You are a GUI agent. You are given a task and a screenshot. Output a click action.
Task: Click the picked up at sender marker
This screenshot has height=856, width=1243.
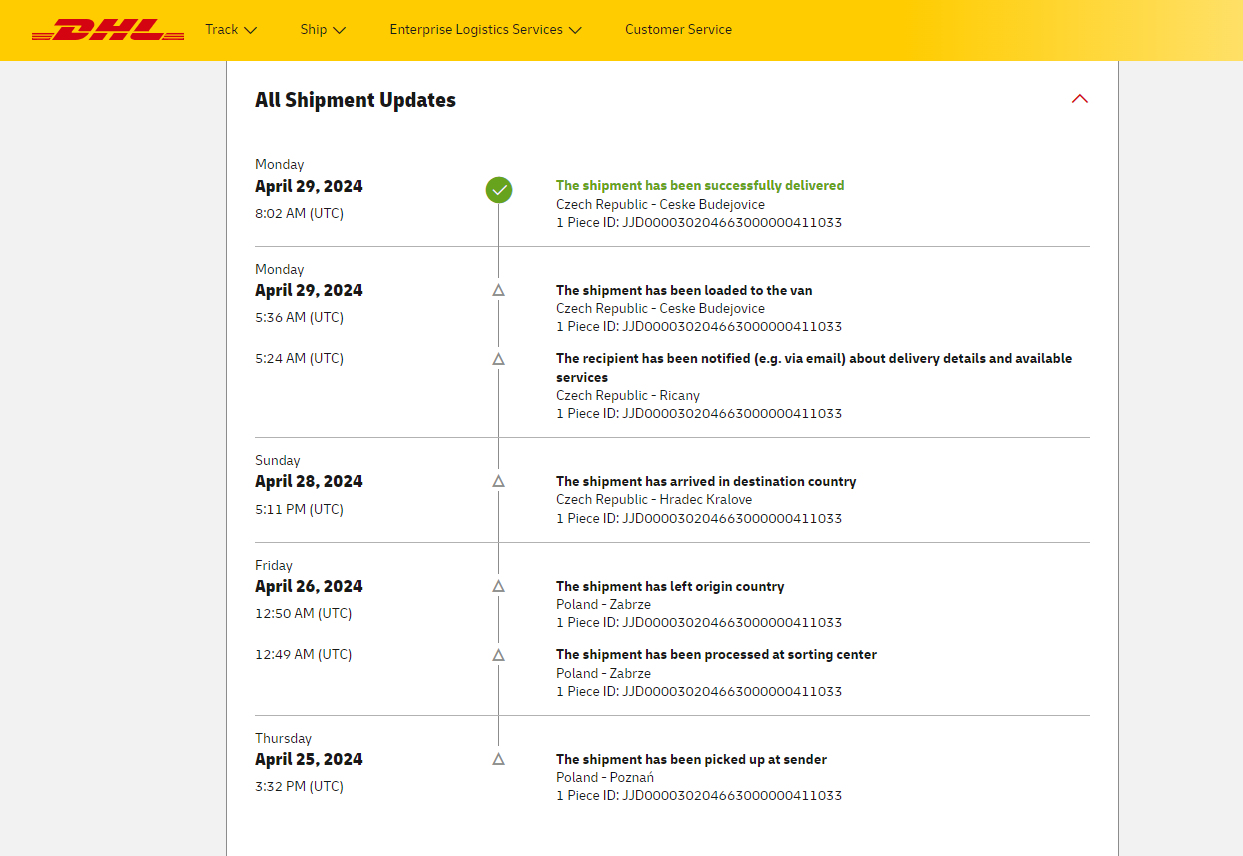point(499,759)
